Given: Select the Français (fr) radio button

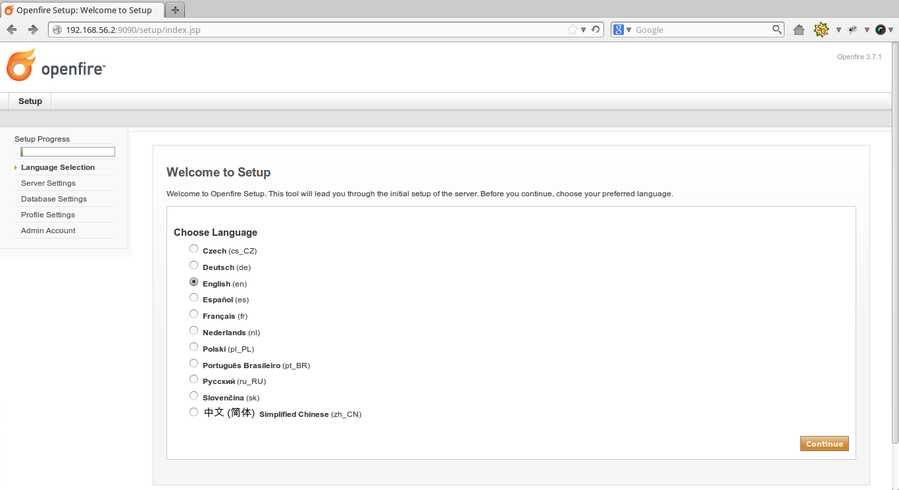Looking at the screenshot, I should click(x=194, y=314).
